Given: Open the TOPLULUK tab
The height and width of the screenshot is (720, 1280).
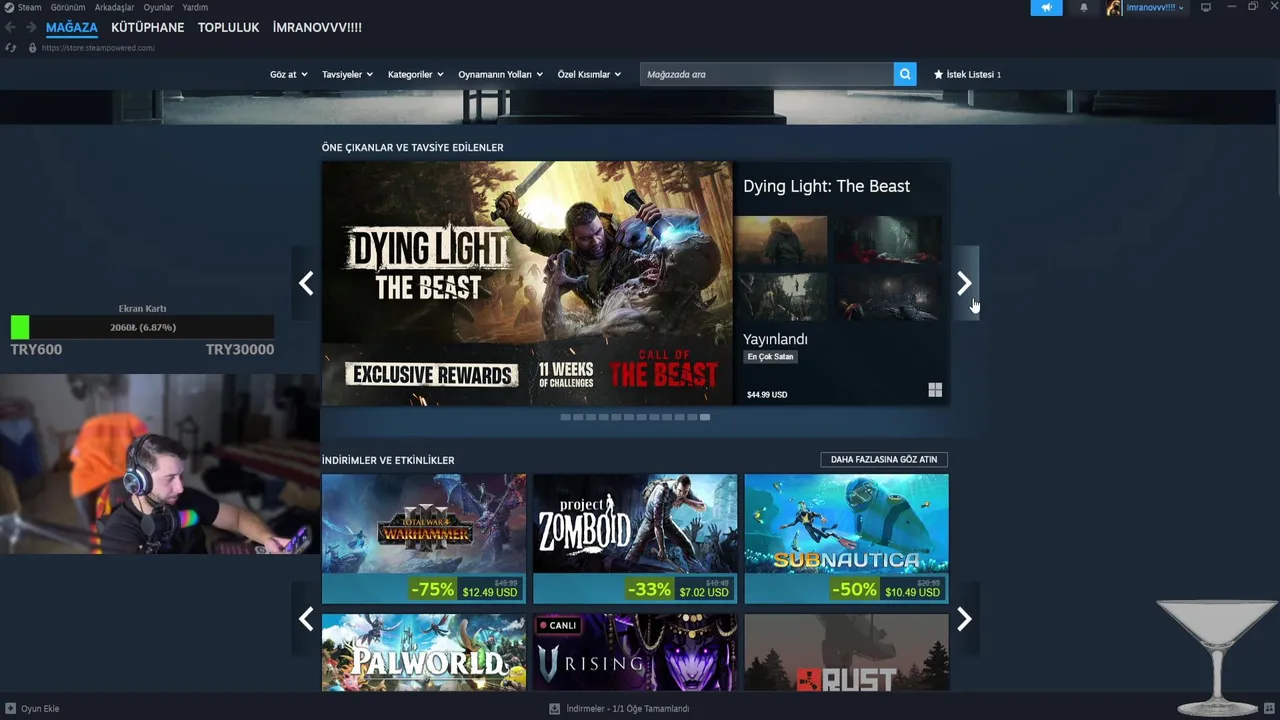Looking at the screenshot, I should tap(228, 28).
